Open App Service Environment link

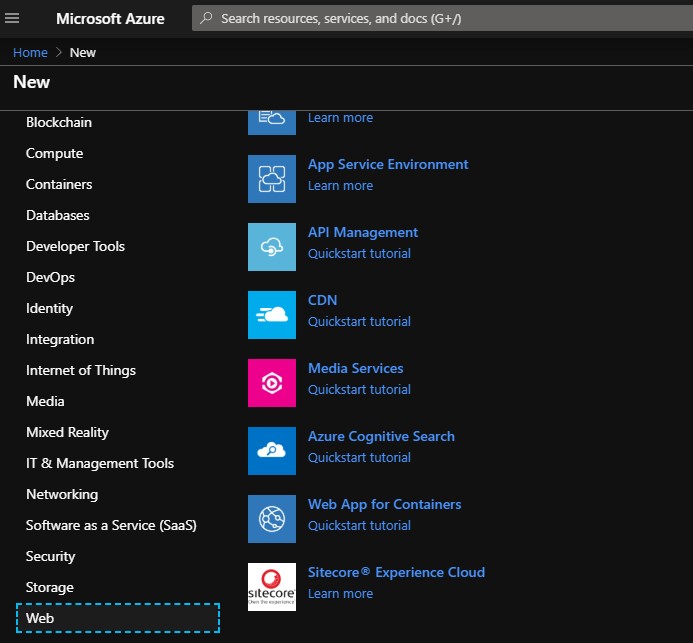(388, 164)
